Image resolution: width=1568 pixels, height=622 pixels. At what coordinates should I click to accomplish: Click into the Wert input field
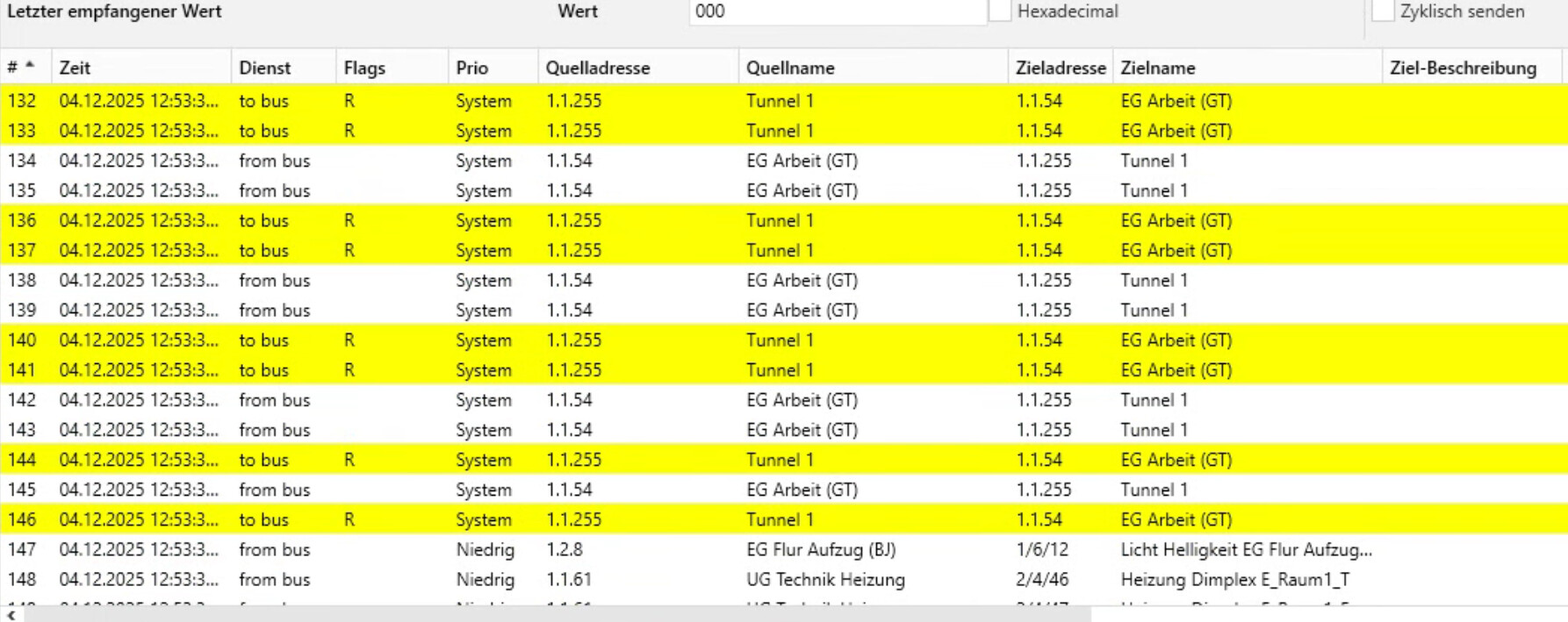pos(837,12)
